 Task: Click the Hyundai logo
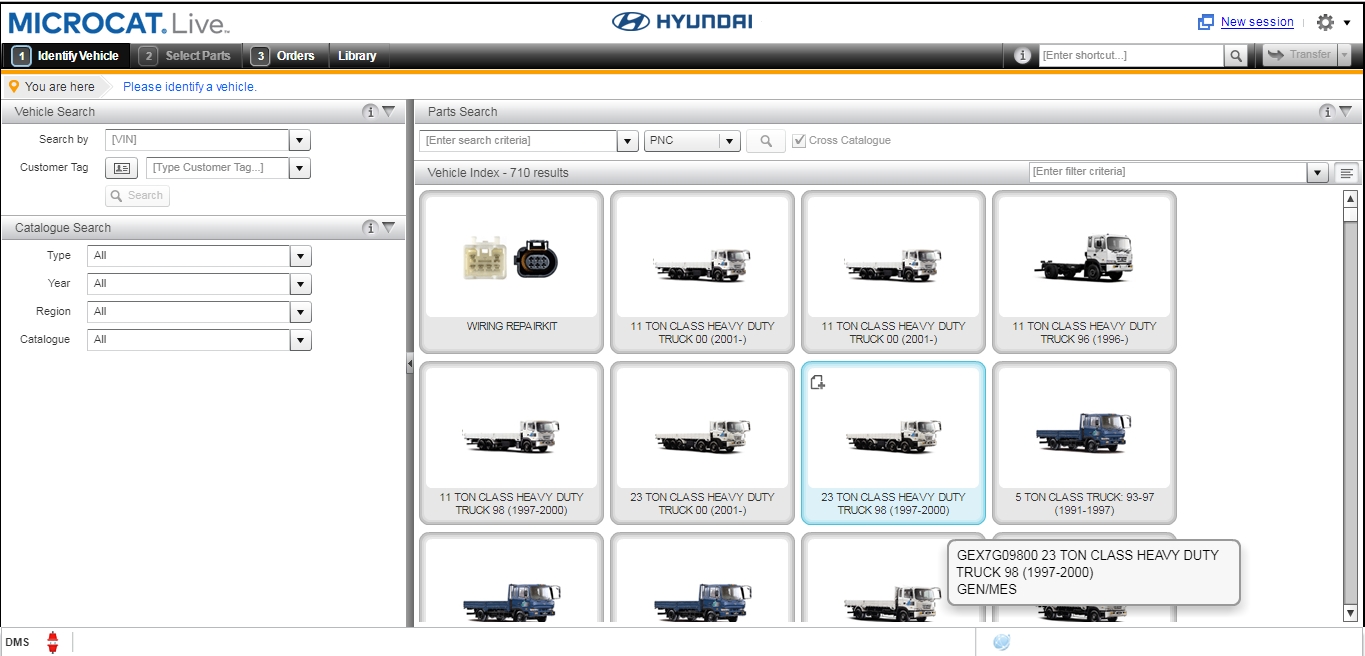(682, 22)
